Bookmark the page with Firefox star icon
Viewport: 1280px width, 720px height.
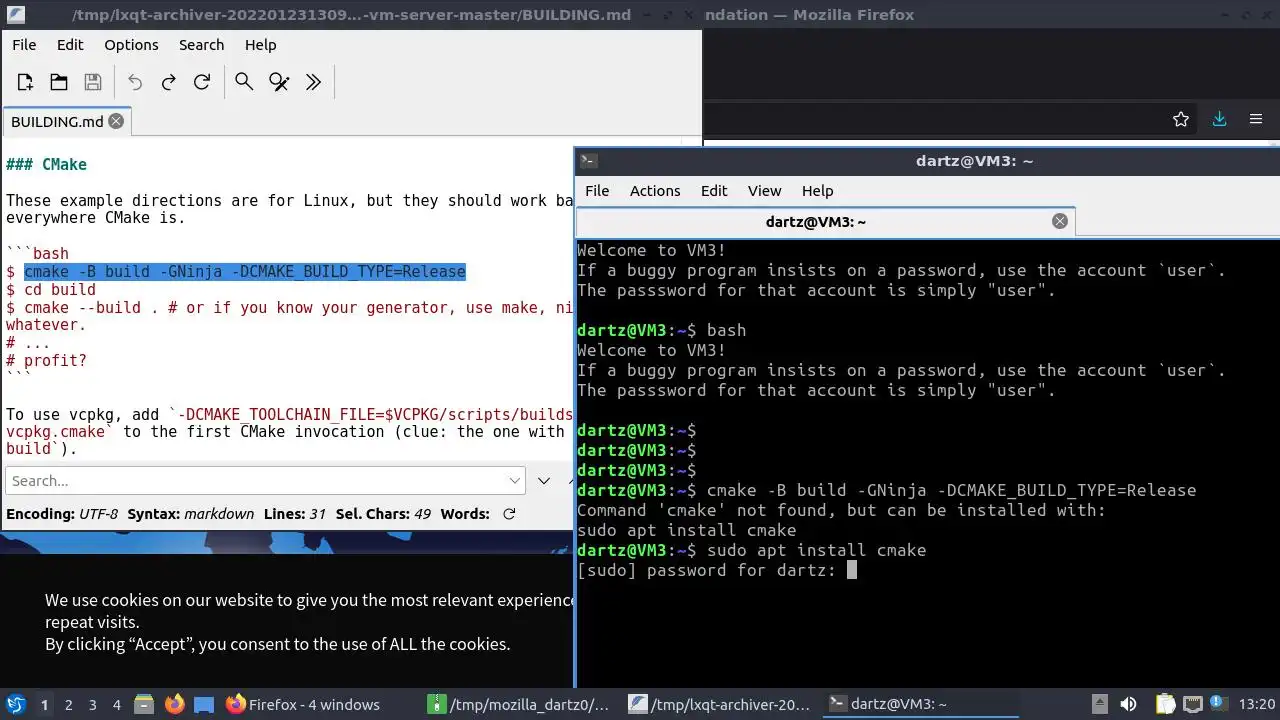point(1181,119)
